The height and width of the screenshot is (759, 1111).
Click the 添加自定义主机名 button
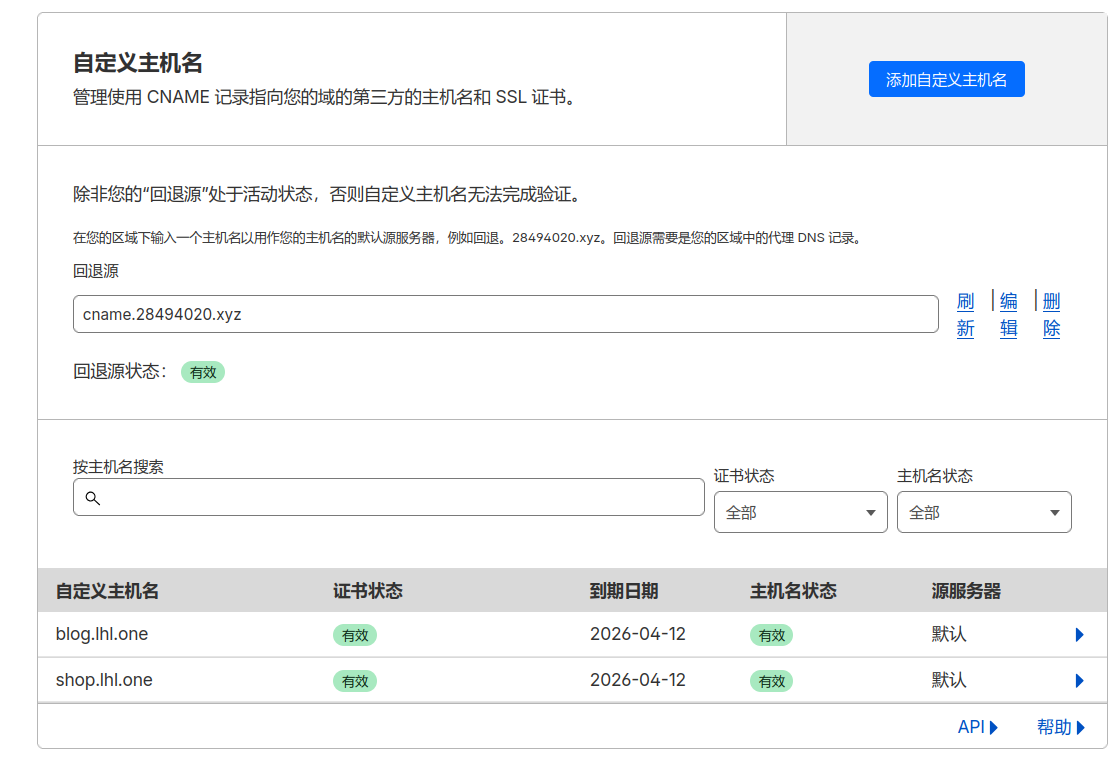[x=946, y=80]
